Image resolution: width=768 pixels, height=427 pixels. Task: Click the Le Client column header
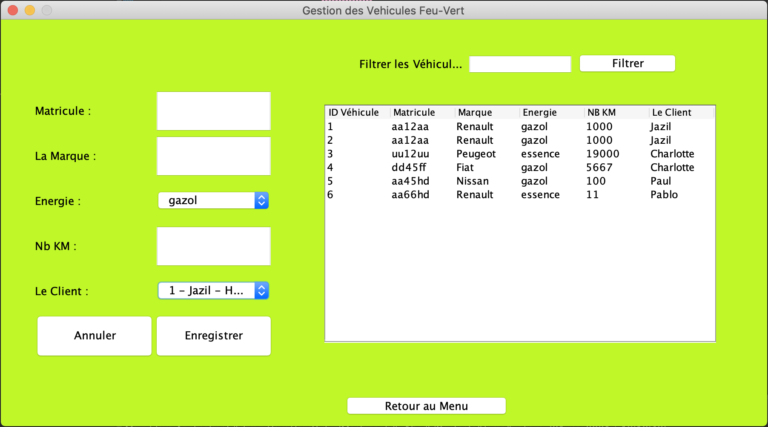click(x=680, y=113)
